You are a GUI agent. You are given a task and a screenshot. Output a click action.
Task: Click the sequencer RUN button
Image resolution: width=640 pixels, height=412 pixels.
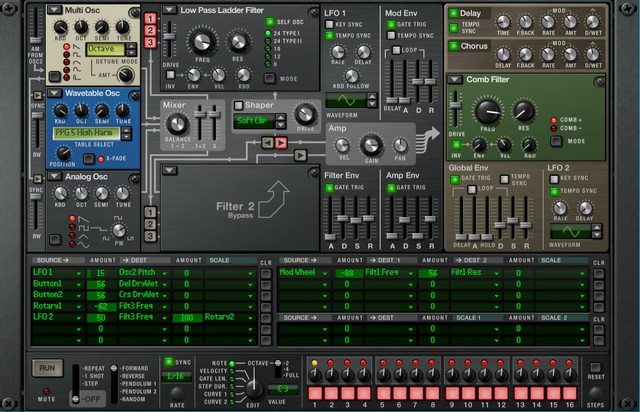pos(47,368)
